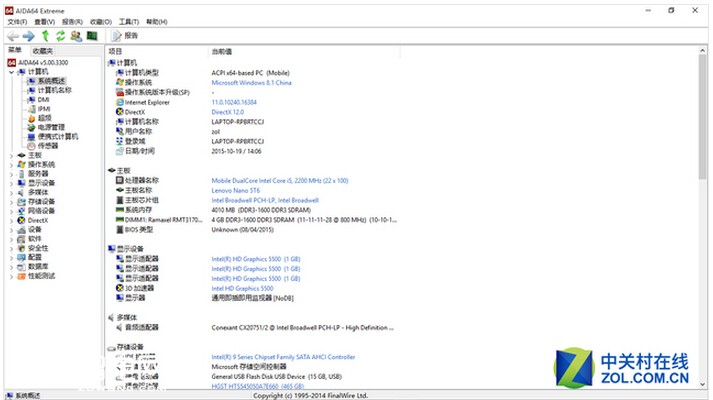Screen dimensions: 713x400
Task: Click the 处理器名称 row icon
Action: [x=120, y=180]
